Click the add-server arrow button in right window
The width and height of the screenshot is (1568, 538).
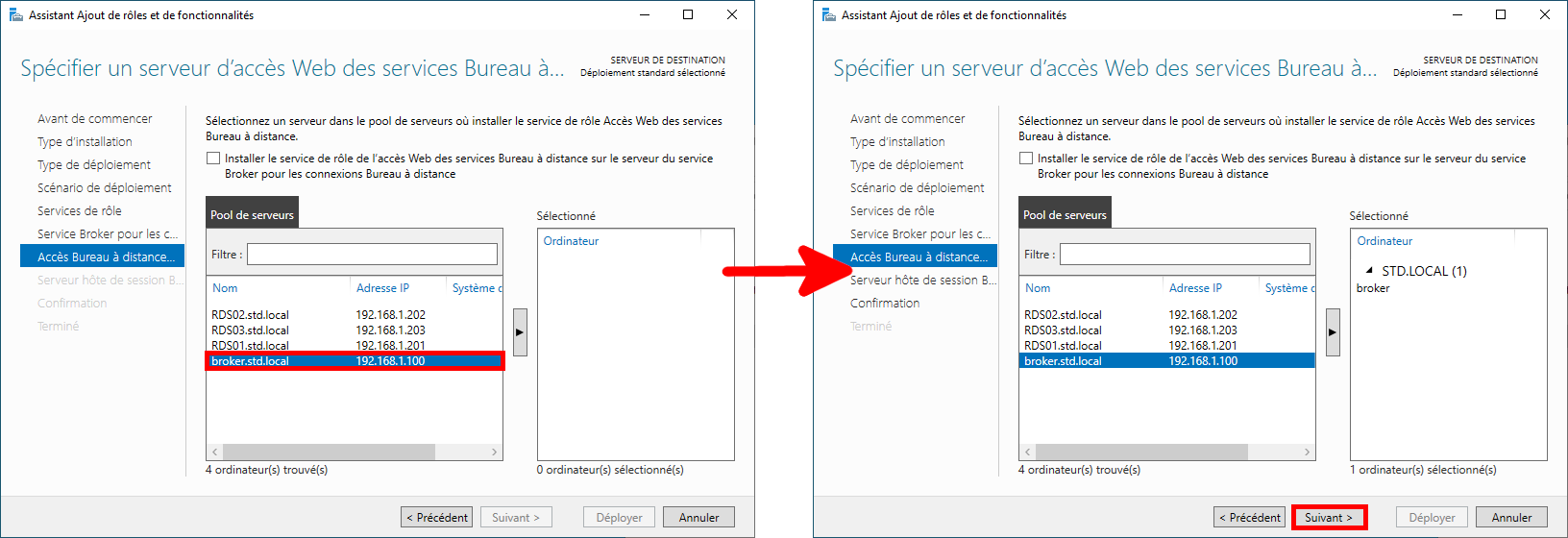(x=1333, y=332)
